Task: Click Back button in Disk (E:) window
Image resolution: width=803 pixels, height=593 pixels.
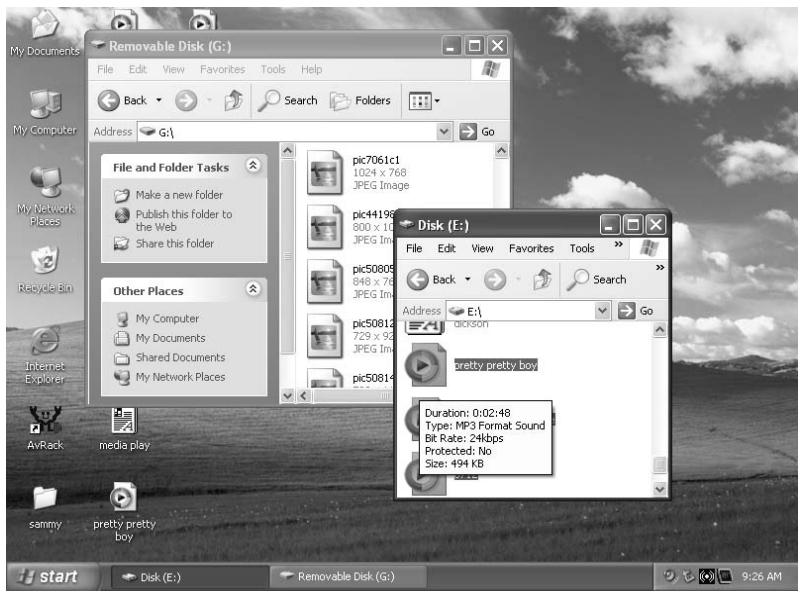Action: coord(431,280)
